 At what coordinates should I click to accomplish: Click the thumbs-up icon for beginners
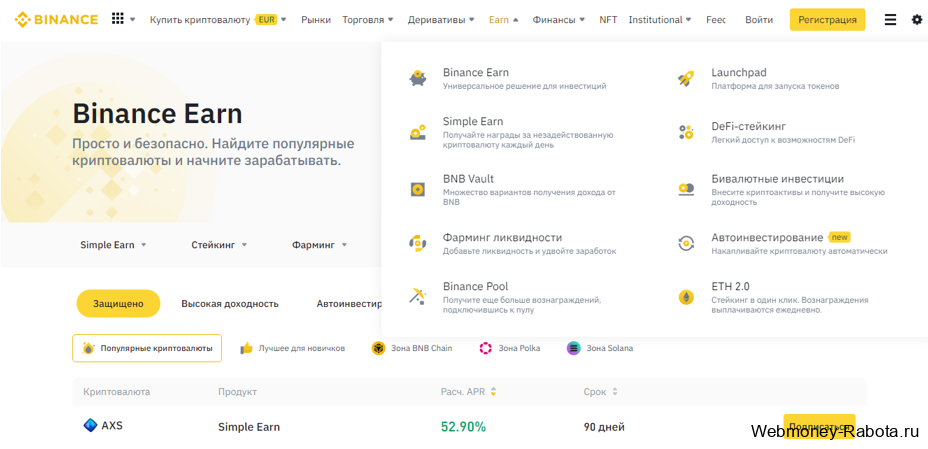tap(246, 348)
